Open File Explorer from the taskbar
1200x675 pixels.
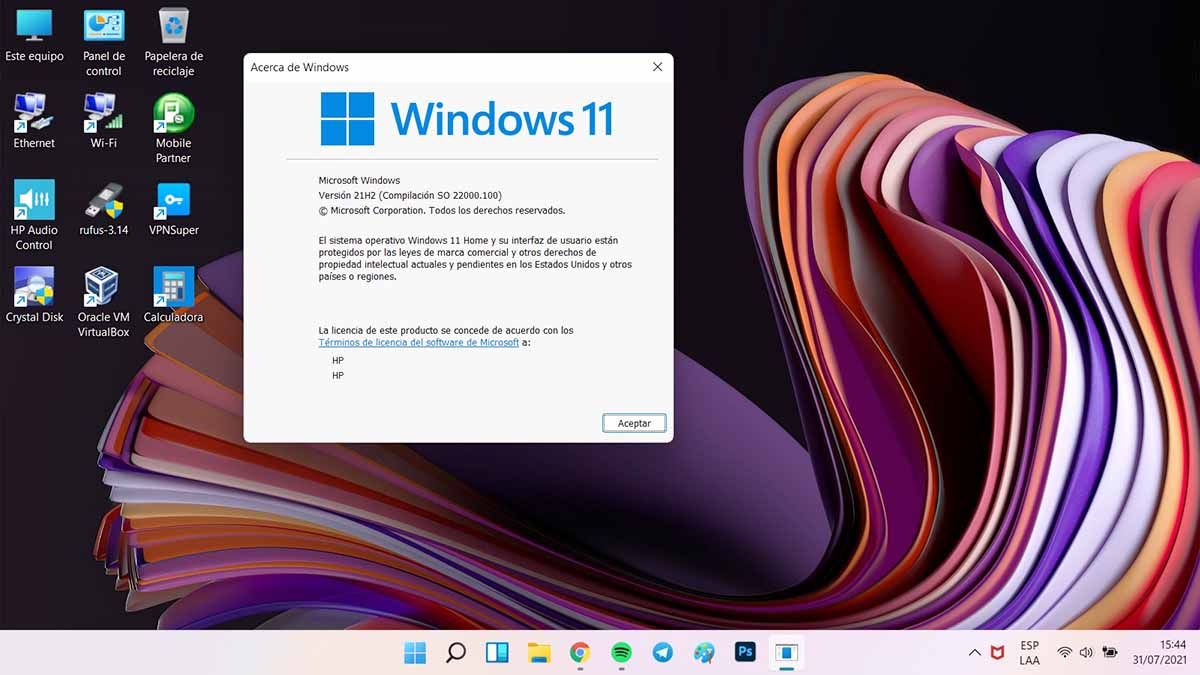(539, 653)
